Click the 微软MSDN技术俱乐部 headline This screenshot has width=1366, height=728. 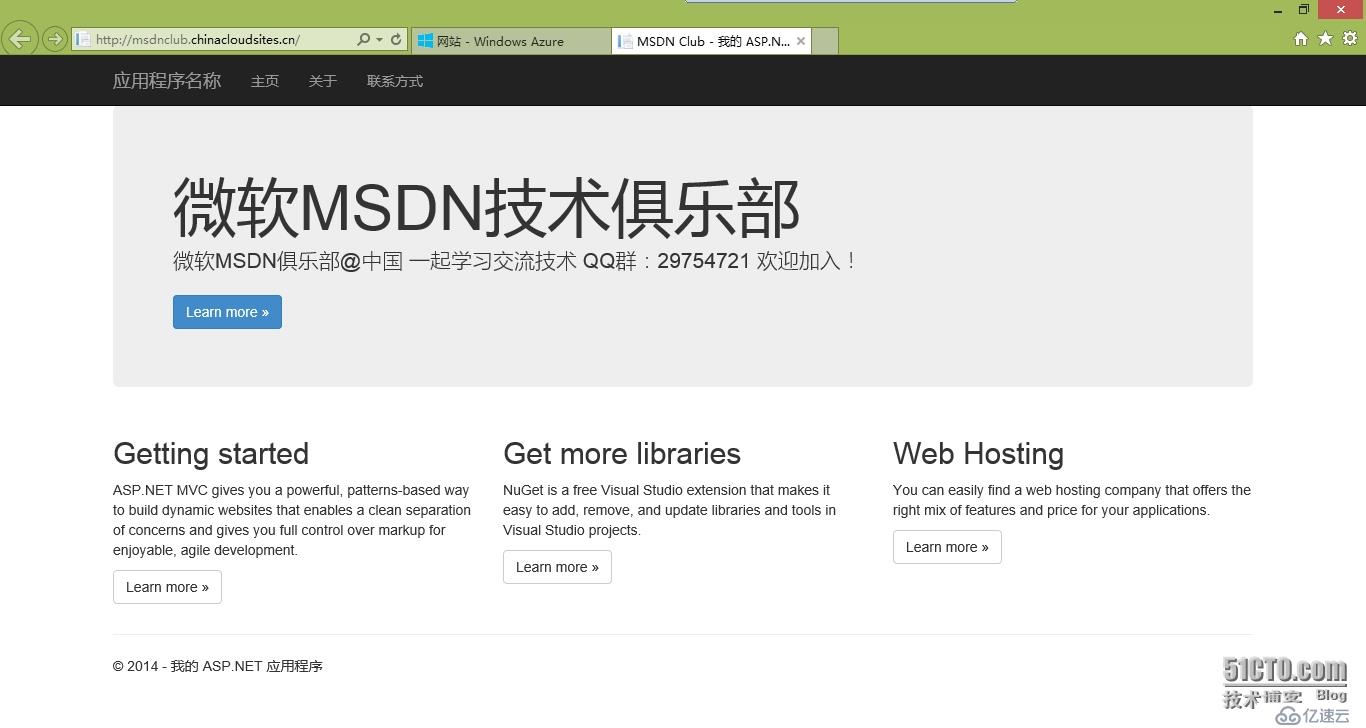point(487,208)
